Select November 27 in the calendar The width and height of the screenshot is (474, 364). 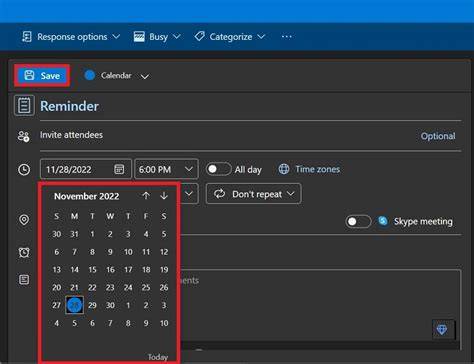click(x=57, y=305)
